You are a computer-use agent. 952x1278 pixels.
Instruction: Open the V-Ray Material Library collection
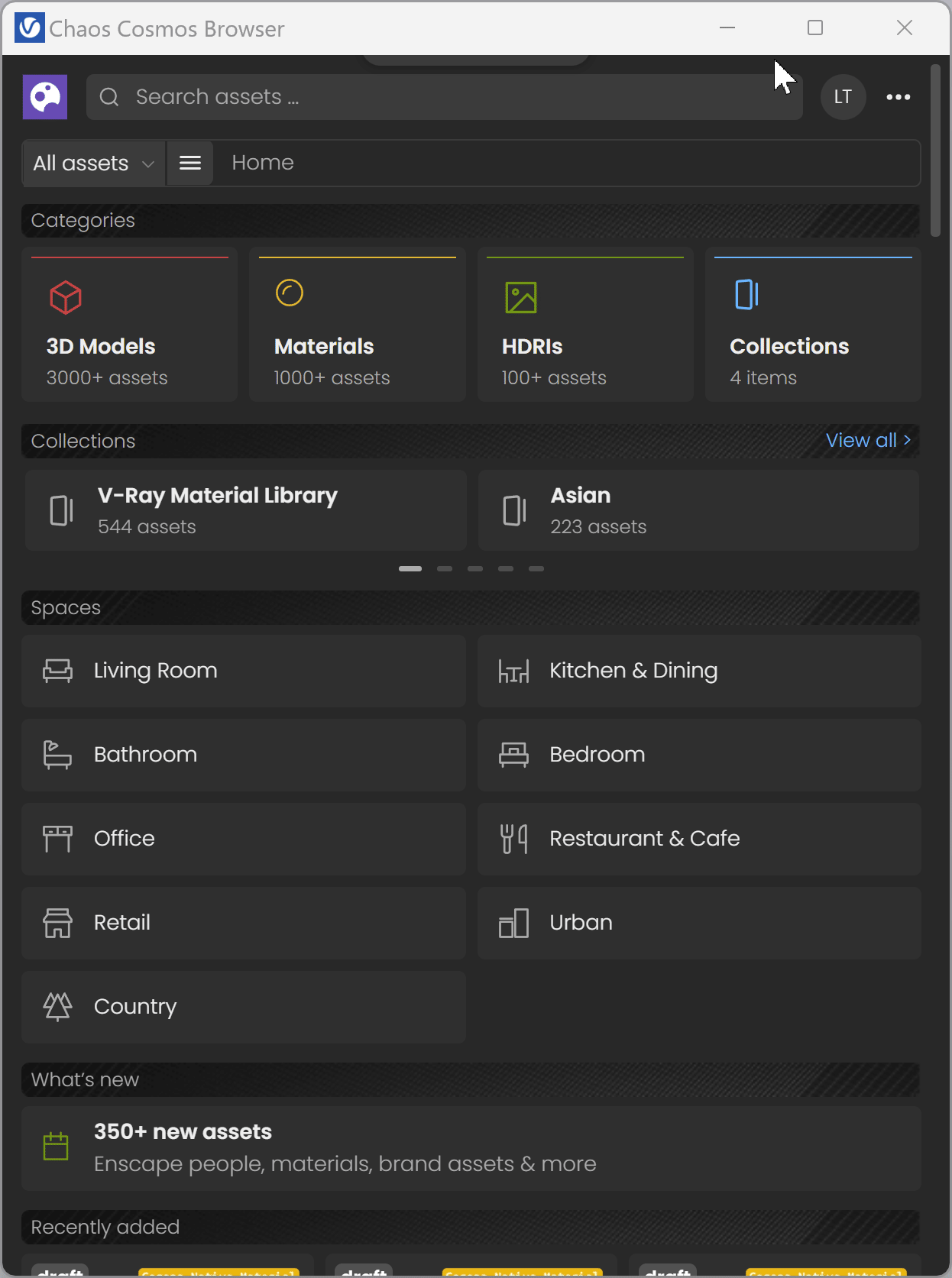[x=245, y=510]
